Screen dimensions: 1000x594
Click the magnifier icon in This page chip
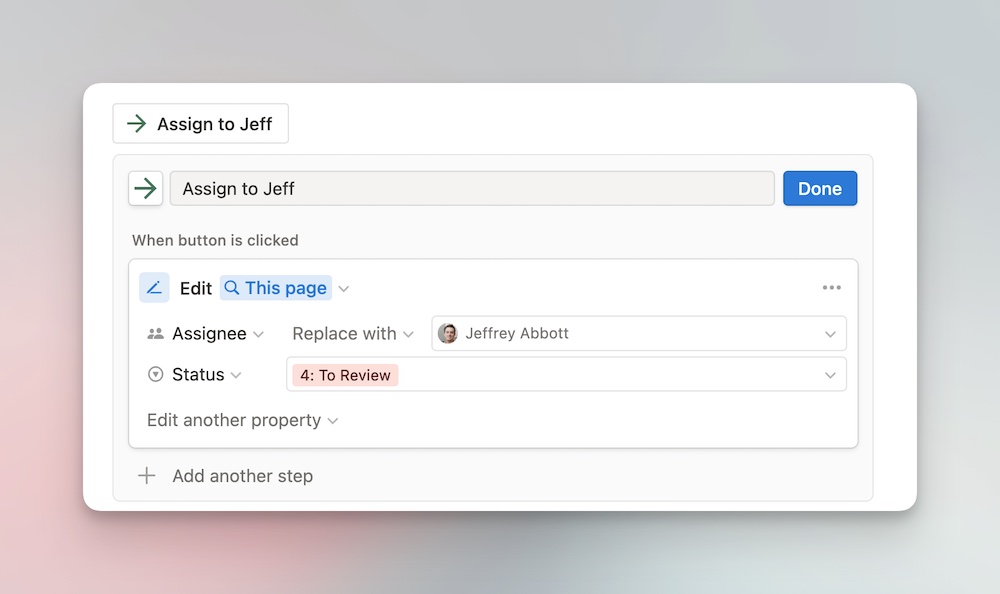pos(232,288)
